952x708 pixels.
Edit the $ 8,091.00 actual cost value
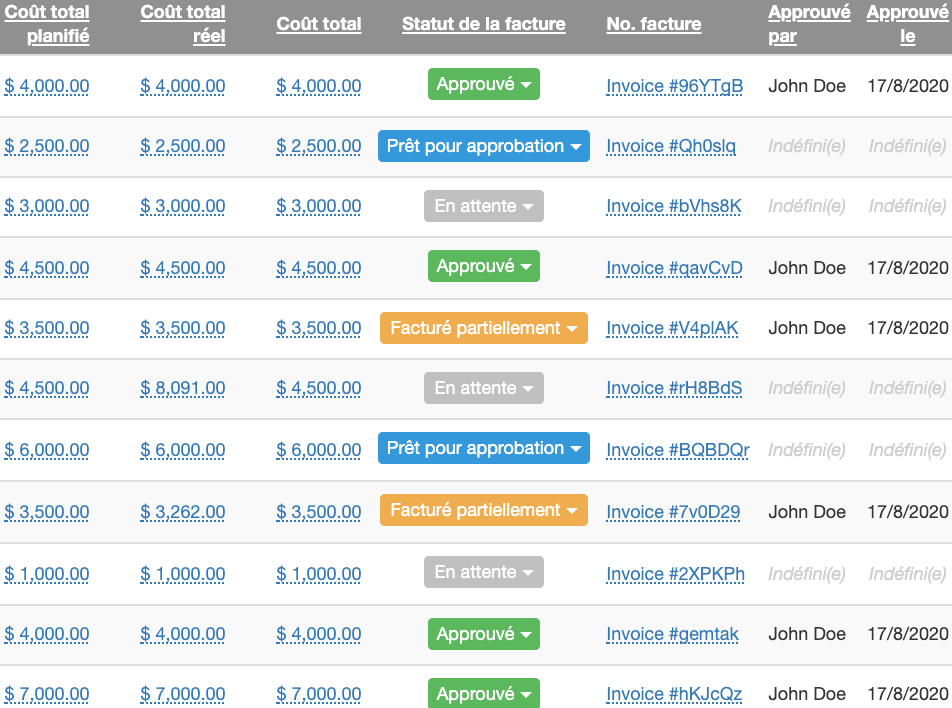pyautogui.click(x=183, y=389)
